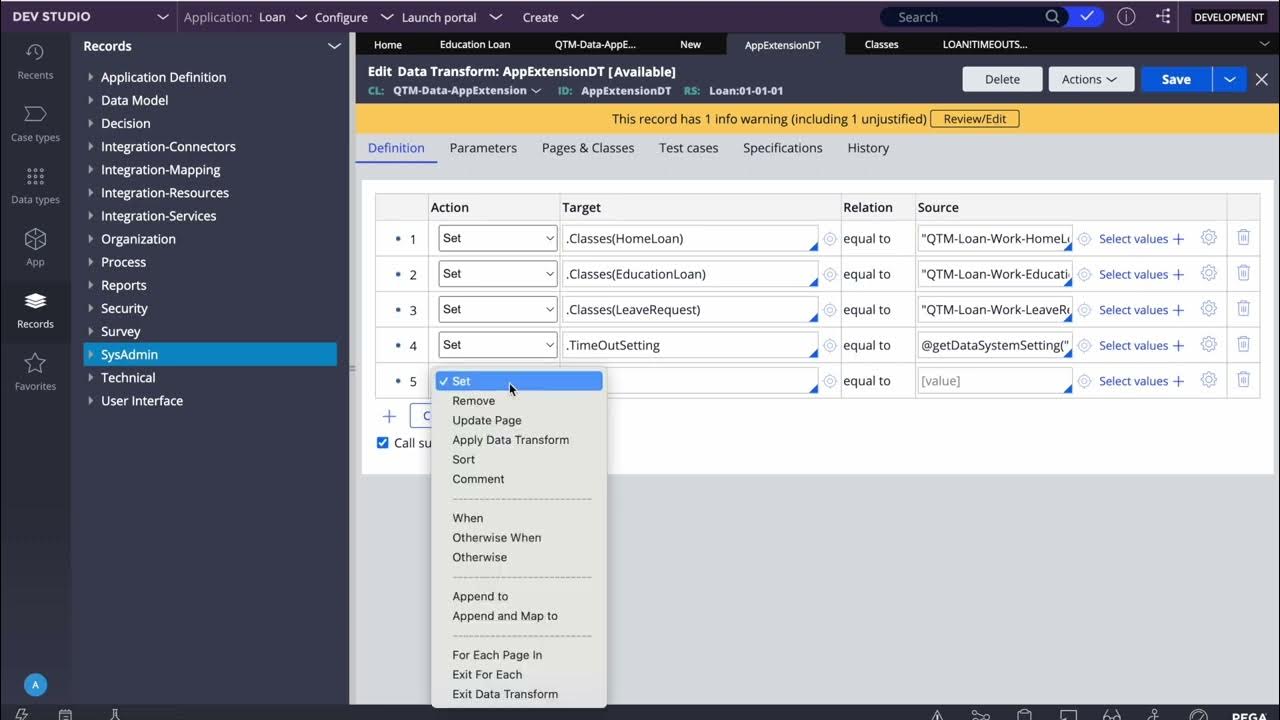This screenshot has width=1280, height=720.
Task: Click the user avatar icon labeled A
Action: pyautogui.click(x=35, y=685)
